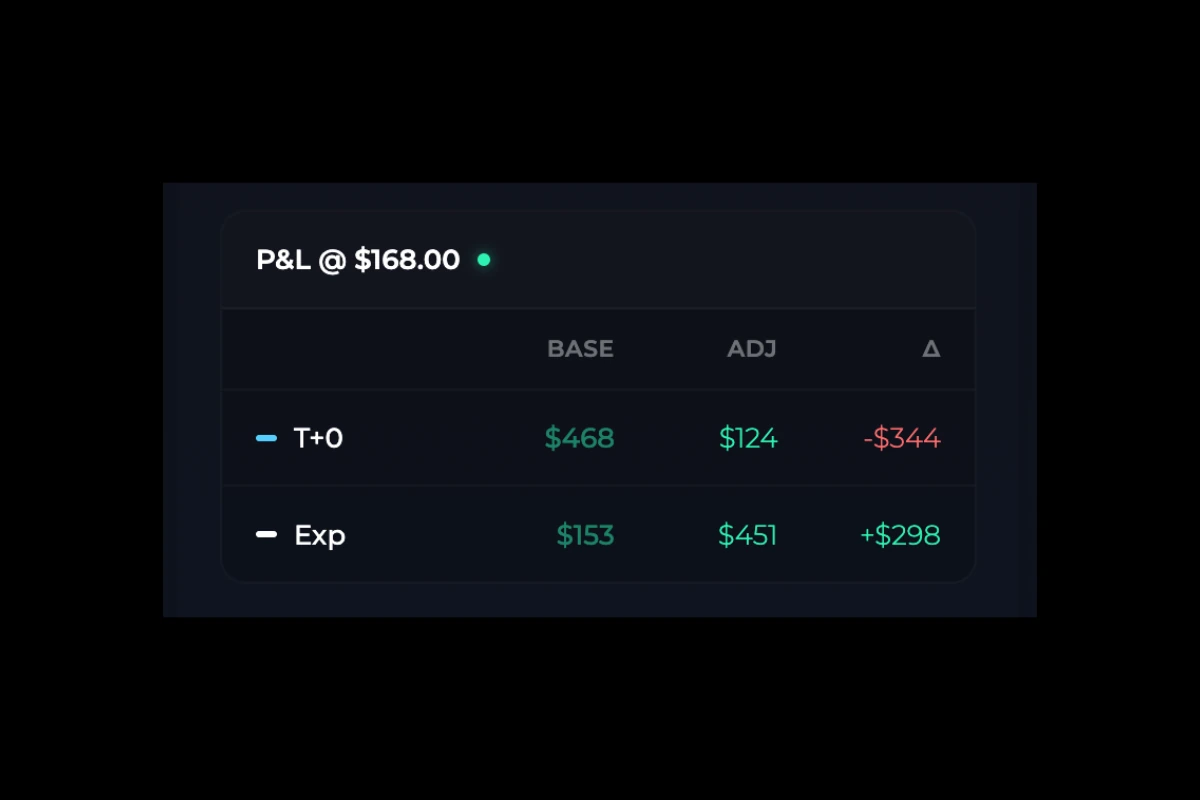Click the +$298 delta value
1200x800 pixels.
[899, 535]
